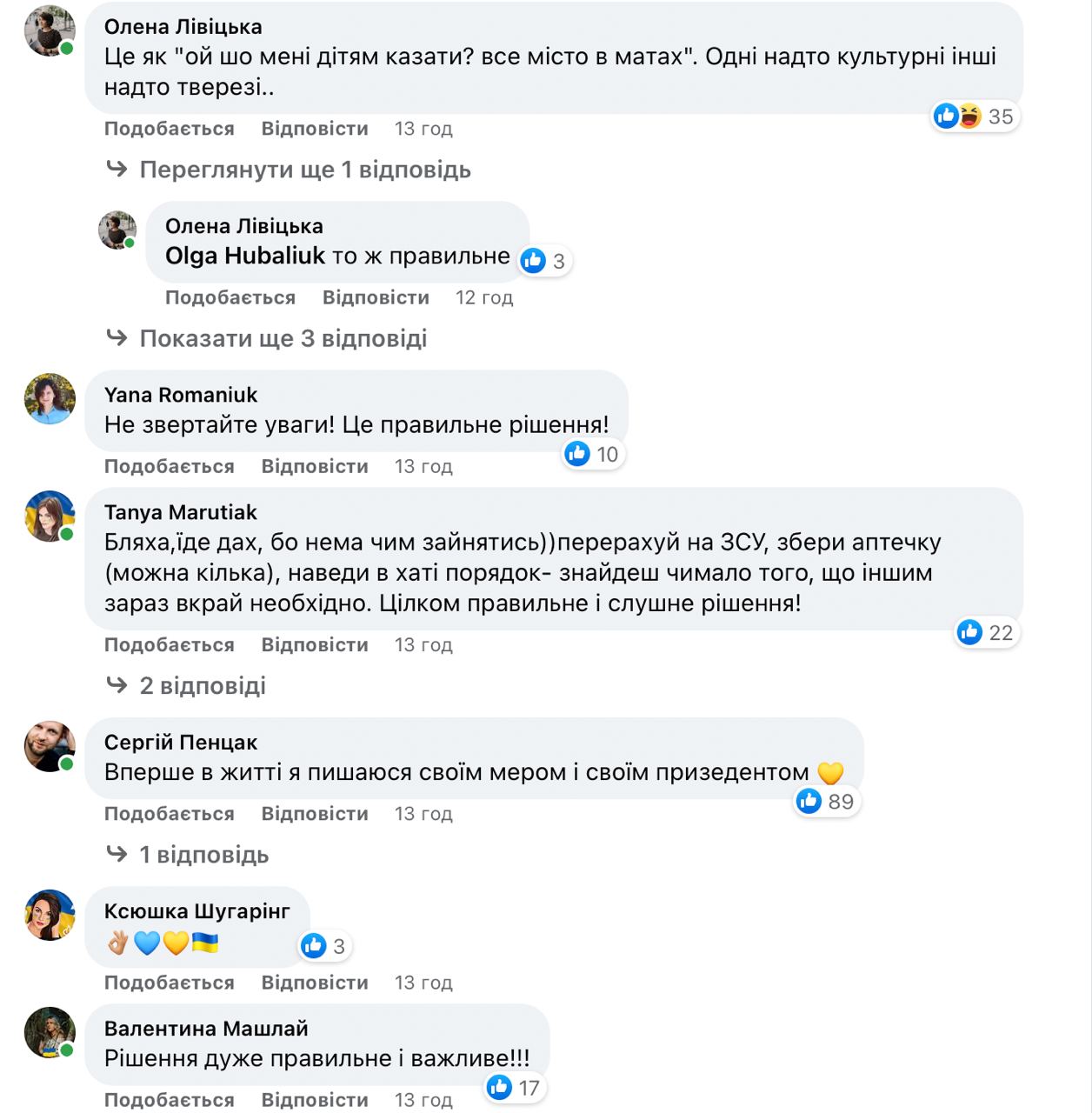This screenshot has width=1092, height=1113.
Task: Click the 89 likes reaction icon
Action: click(809, 801)
